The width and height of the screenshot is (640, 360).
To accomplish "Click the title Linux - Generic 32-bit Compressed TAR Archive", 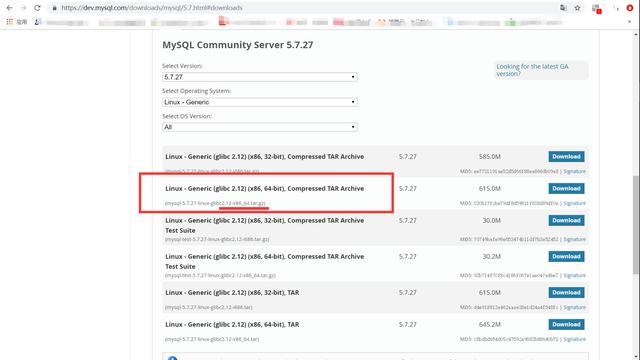I will tap(264, 157).
